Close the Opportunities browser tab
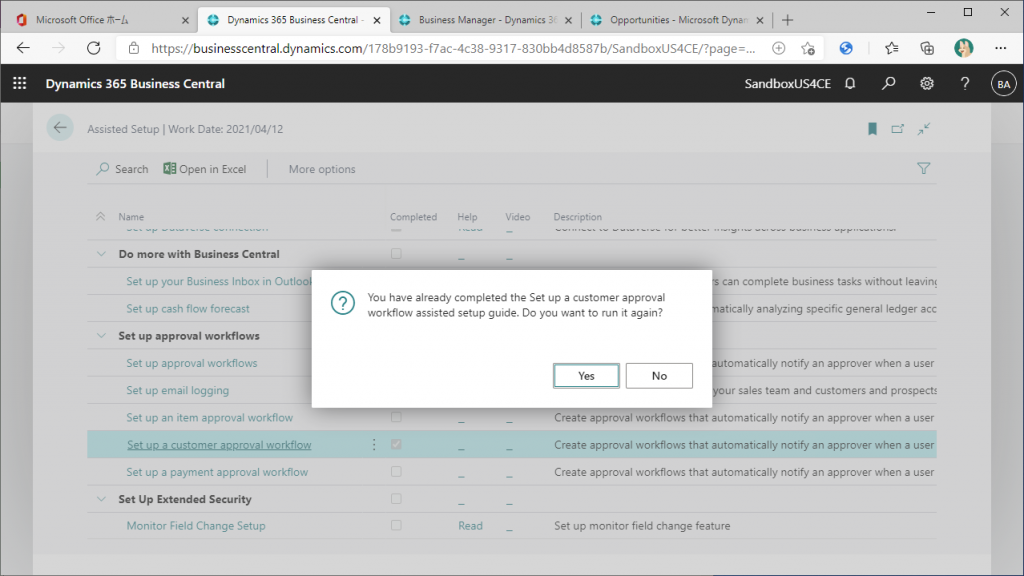1024x576 pixels. 760,20
